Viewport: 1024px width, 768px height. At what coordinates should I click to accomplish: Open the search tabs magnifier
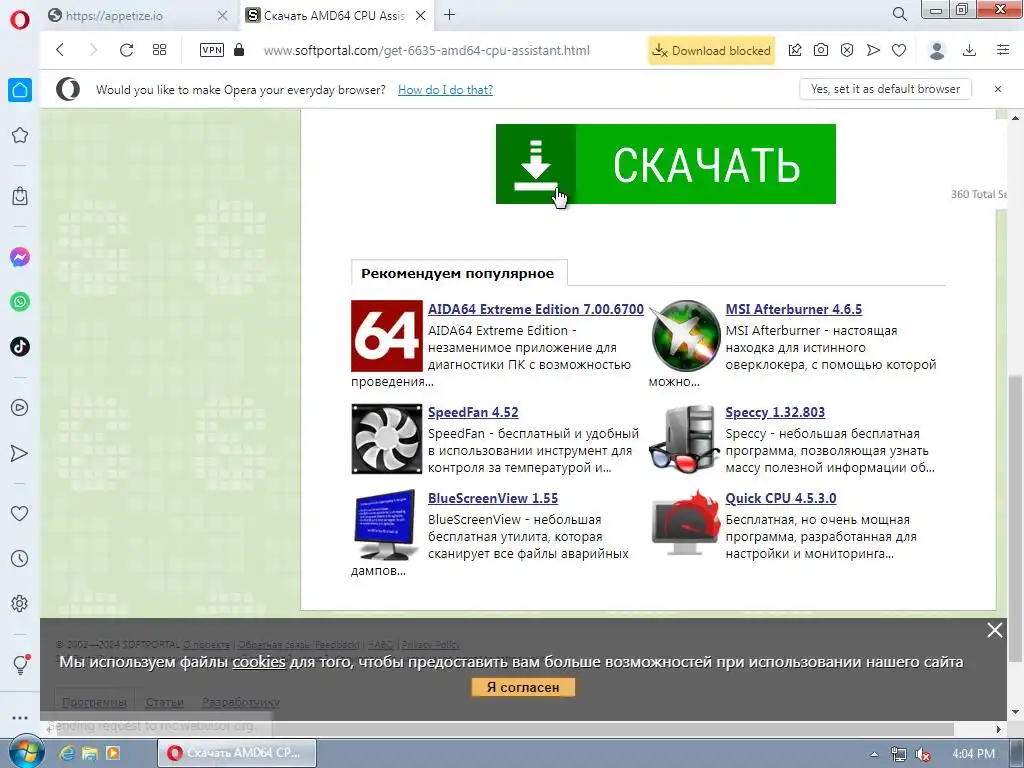[x=900, y=14]
